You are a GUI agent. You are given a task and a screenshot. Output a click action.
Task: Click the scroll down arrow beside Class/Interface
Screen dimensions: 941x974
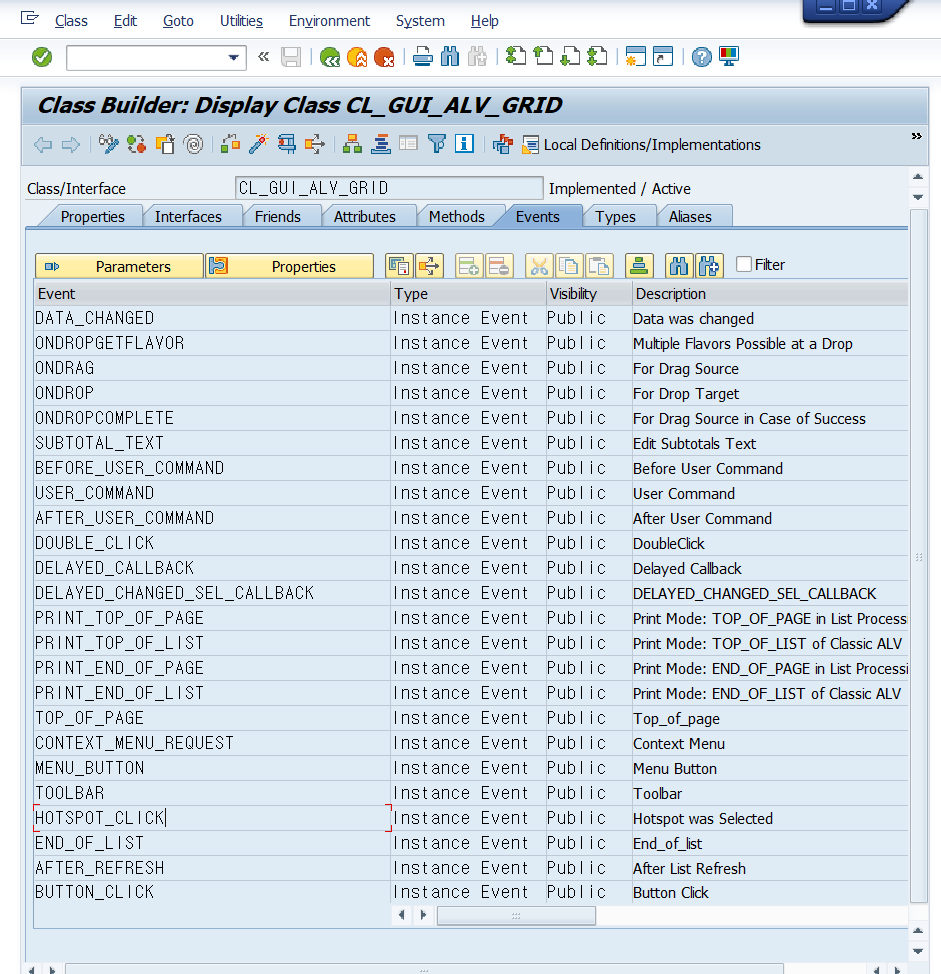click(x=917, y=198)
